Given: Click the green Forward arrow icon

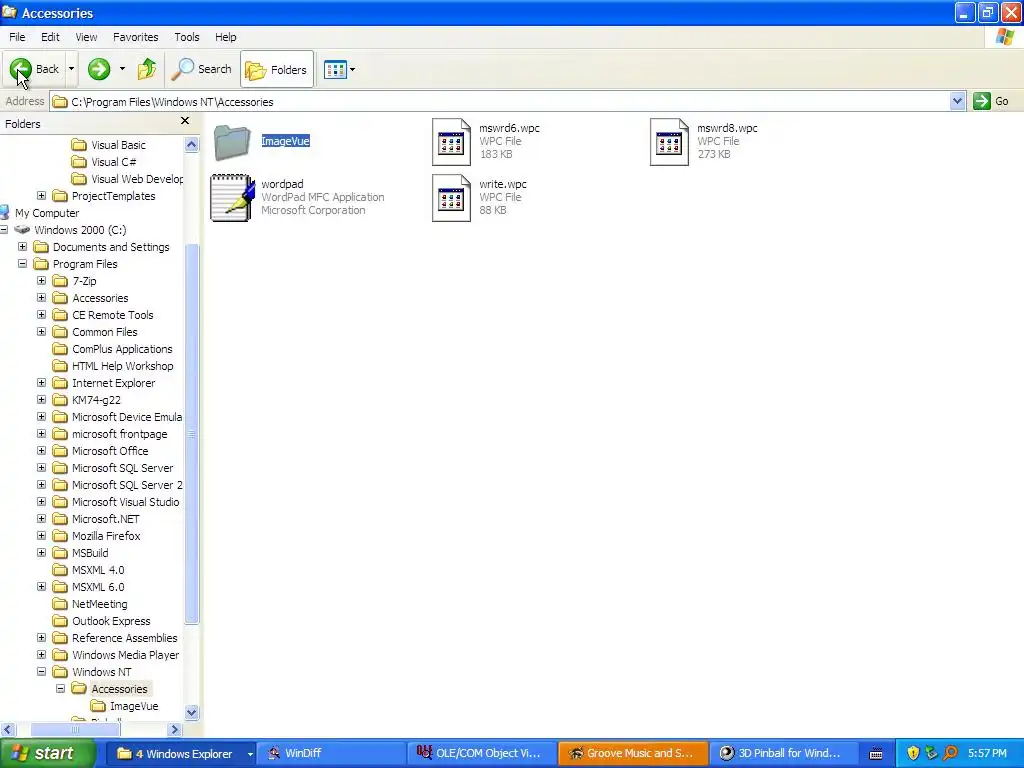Looking at the screenshot, I should coord(99,69).
